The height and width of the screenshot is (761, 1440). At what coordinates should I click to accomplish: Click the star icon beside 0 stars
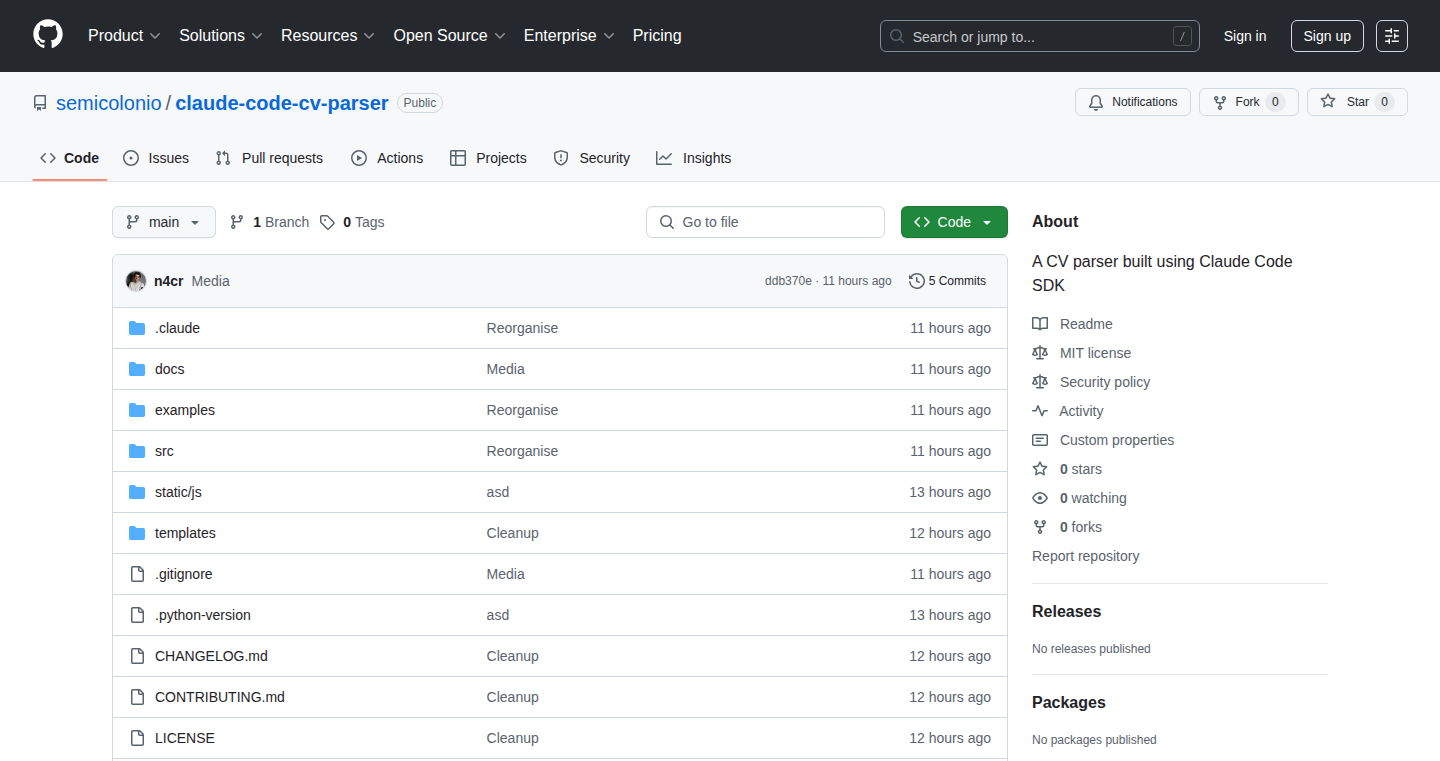pyautogui.click(x=1040, y=469)
